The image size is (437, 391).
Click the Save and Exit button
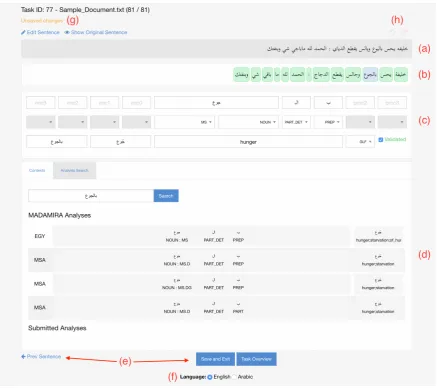coord(215,359)
